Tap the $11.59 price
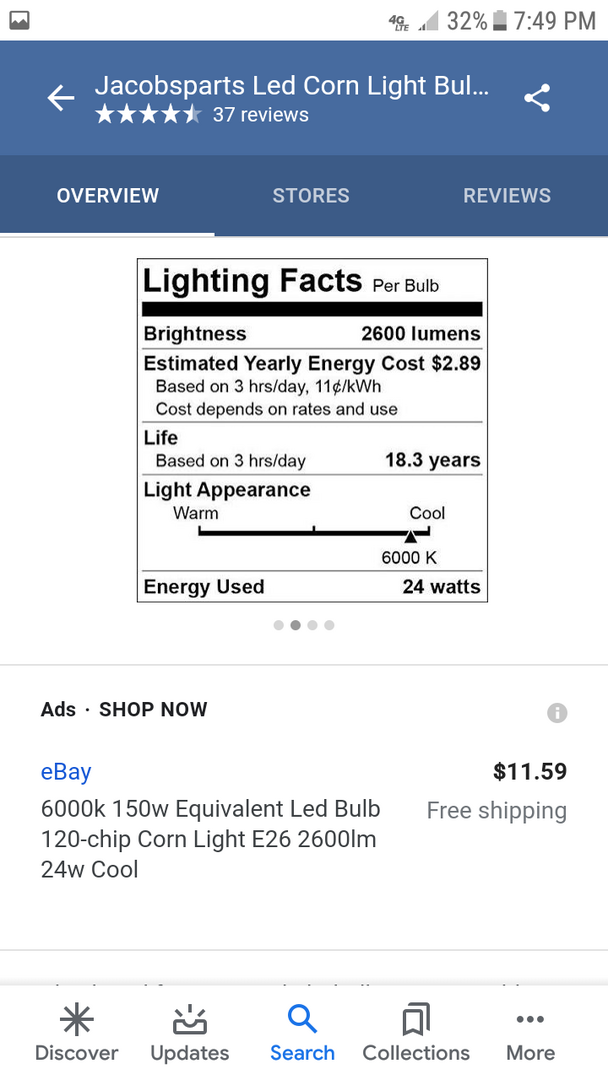 (x=530, y=772)
